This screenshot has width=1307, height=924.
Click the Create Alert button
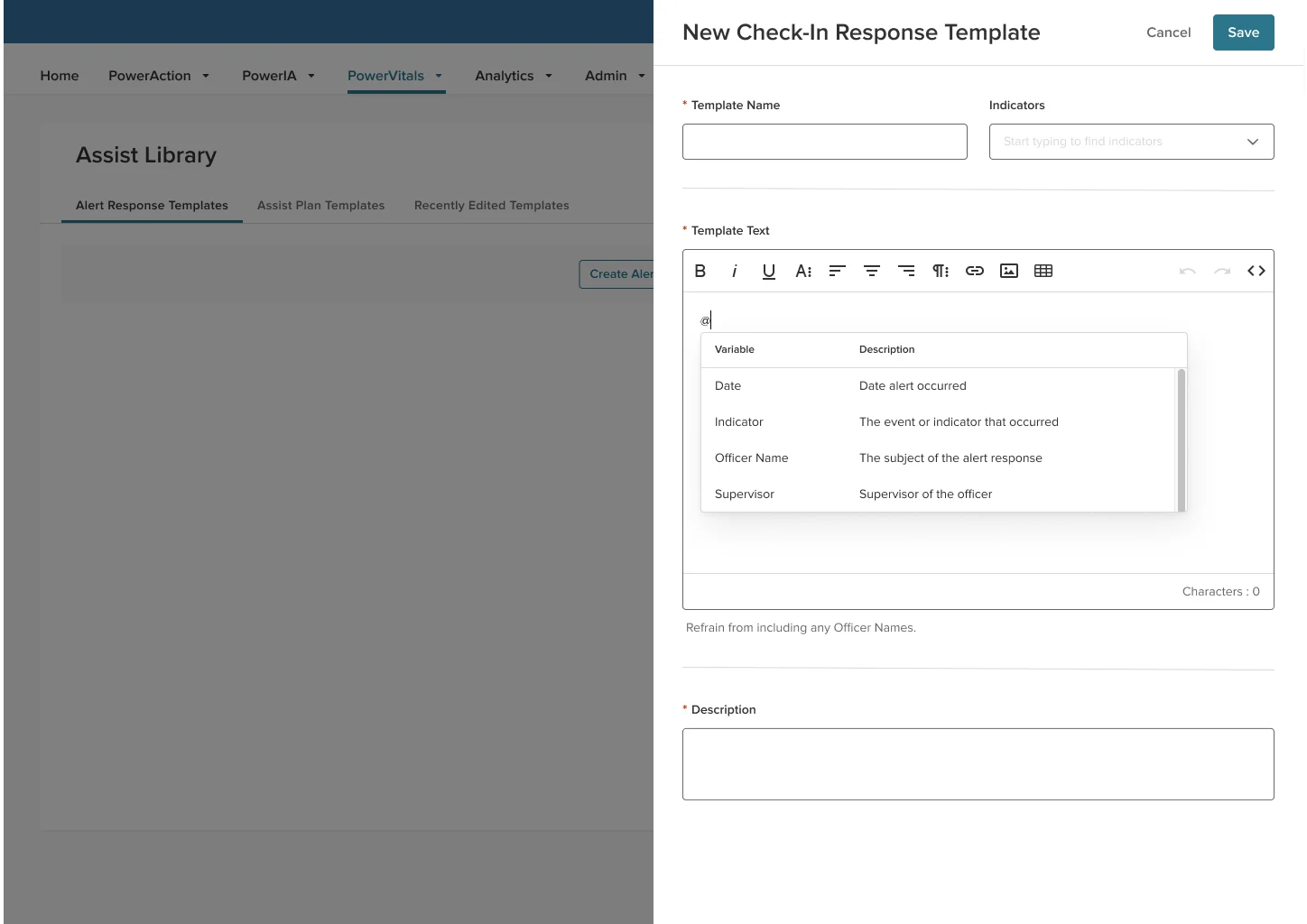616,274
